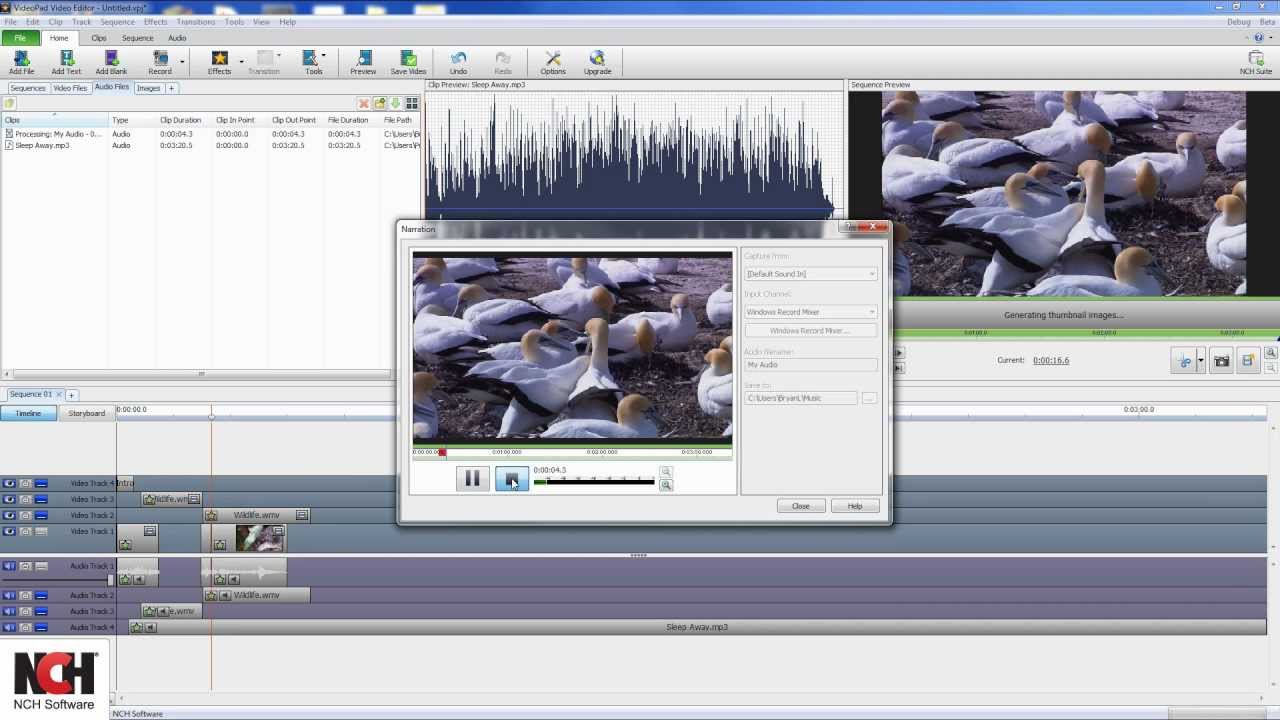Click the Upgrade icon
This screenshot has height=720, width=1280.
tap(597, 63)
